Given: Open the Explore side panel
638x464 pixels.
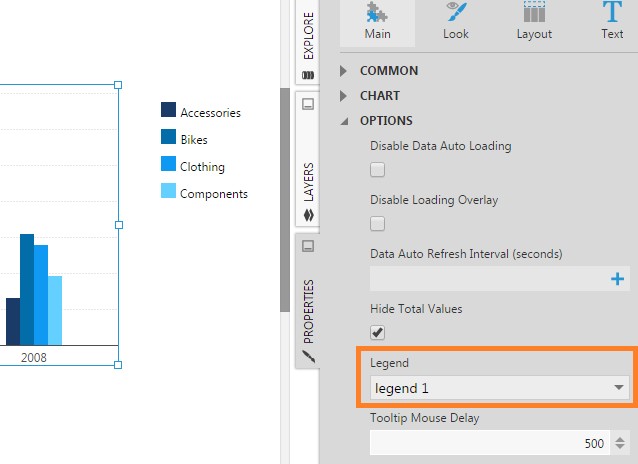Looking at the screenshot, I should click(308, 45).
